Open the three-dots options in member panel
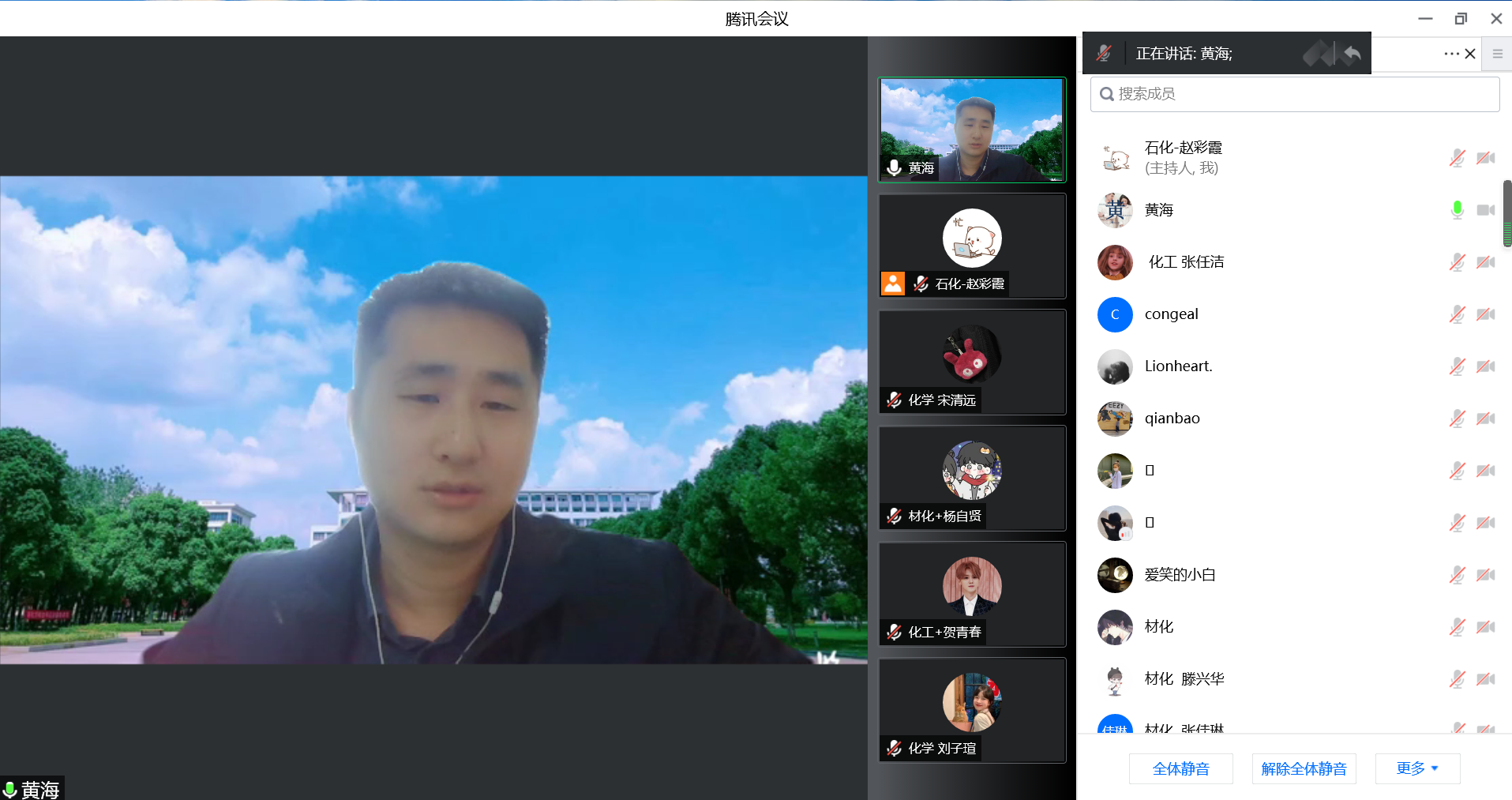Viewport: 1512px width, 800px height. tap(1450, 54)
